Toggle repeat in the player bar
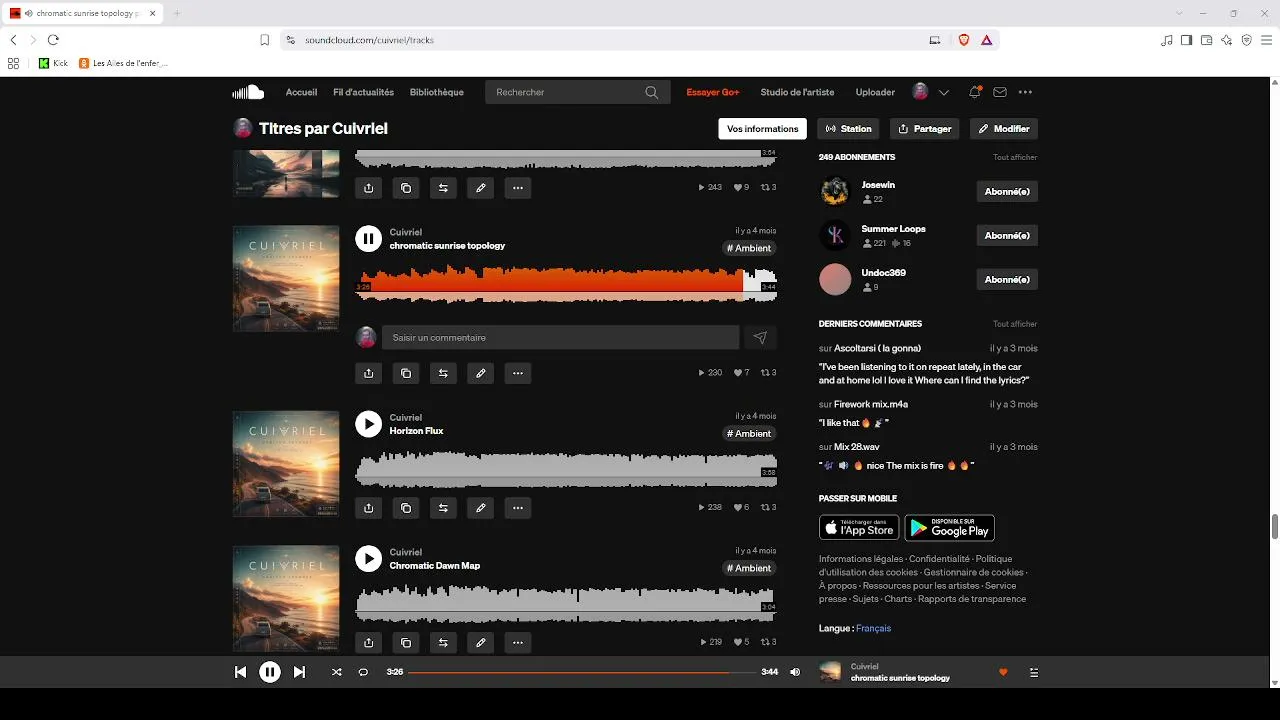The image size is (1280, 720). (x=364, y=672)
